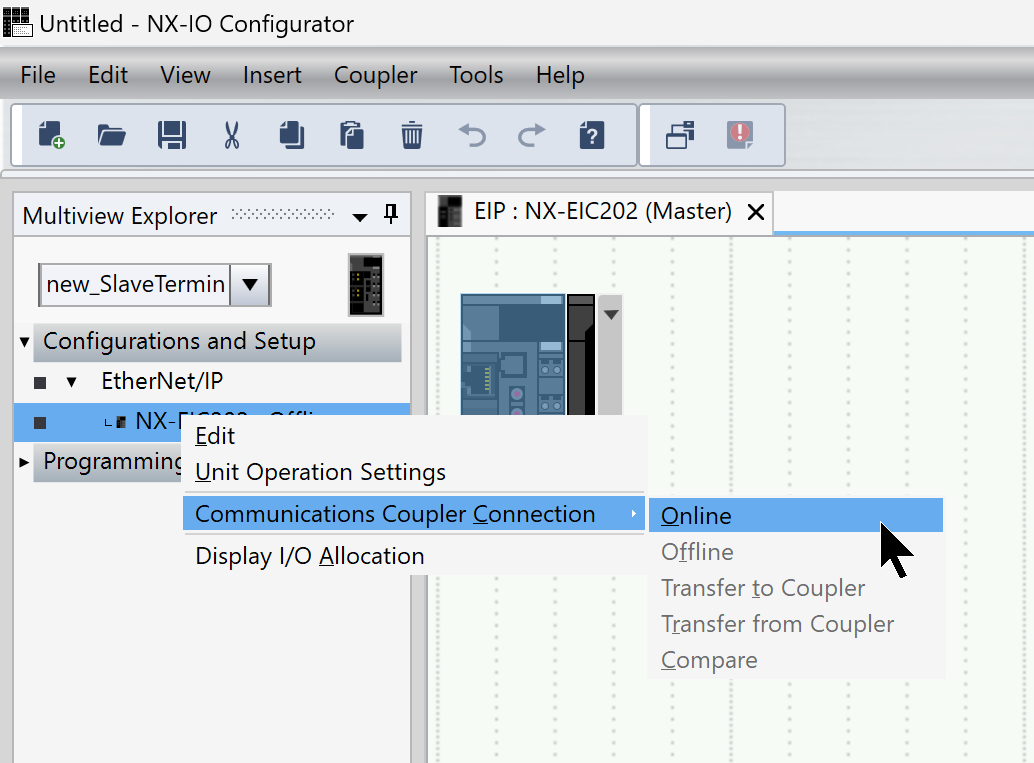The height and width of the screenshot is (763, 1034).
Task: Click the Delete trash can icon
Action: click(x=412, y=135)
